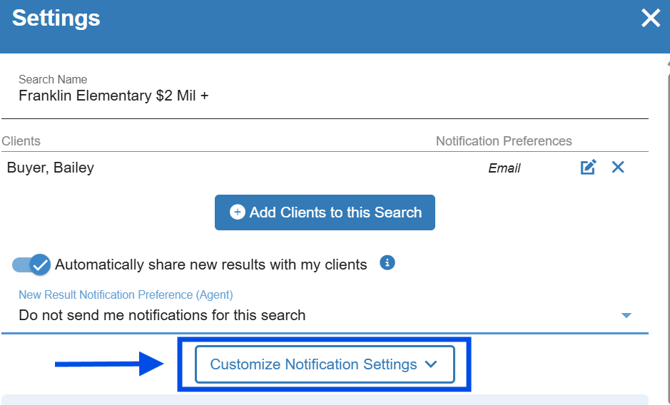Click the Settings dialog title

56,18
